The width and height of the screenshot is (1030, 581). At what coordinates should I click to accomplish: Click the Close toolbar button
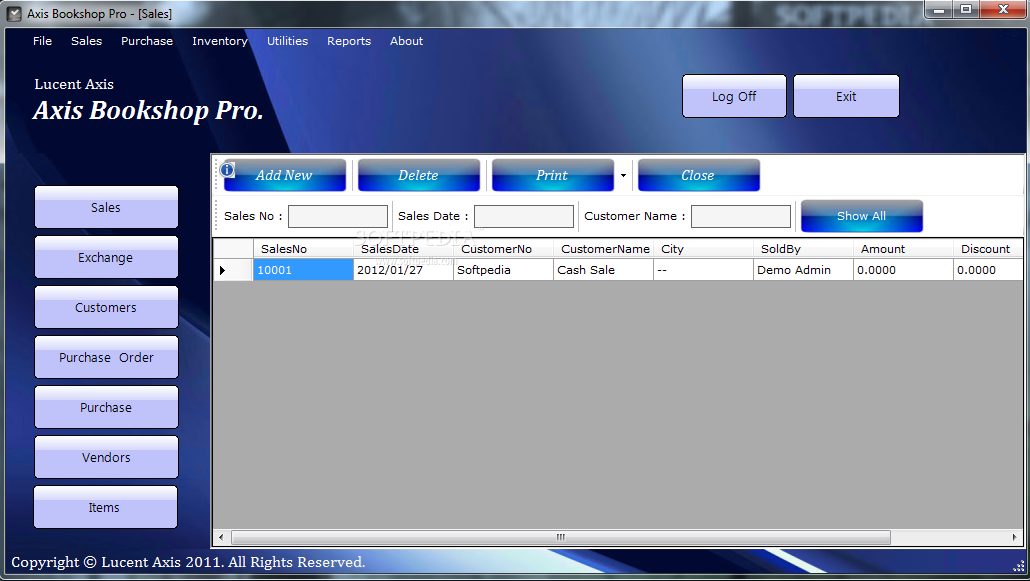(x=698, y=175)
